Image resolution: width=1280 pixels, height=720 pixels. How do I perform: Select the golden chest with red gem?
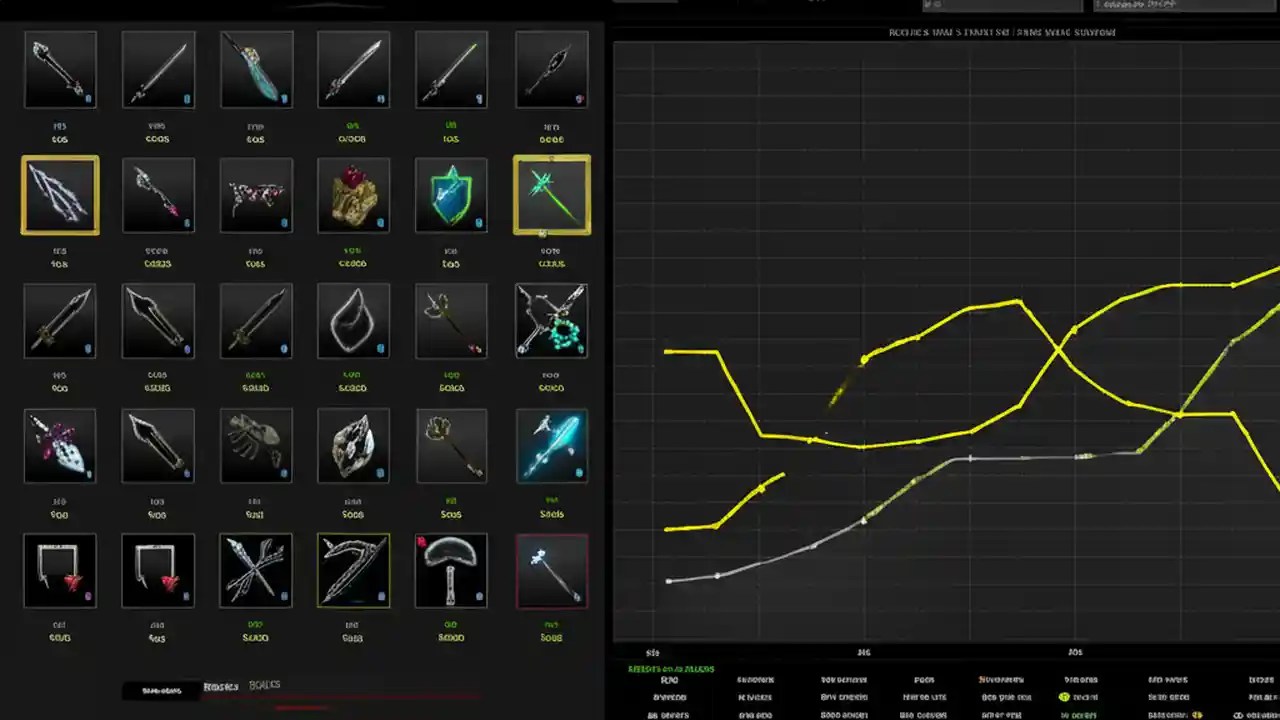tap(353, 195)
